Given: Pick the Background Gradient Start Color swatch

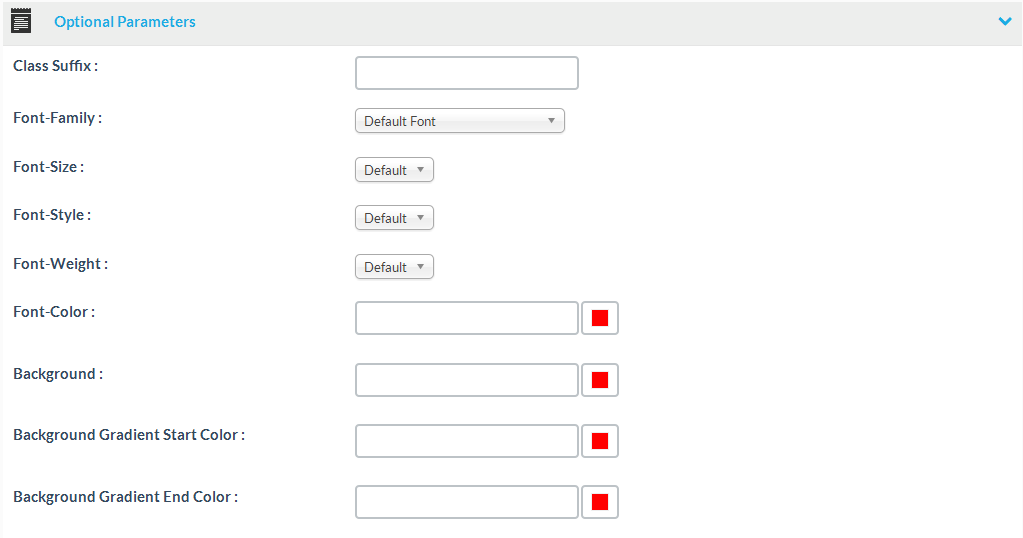Looking at the screenshot, I should [x=600, y=441].
